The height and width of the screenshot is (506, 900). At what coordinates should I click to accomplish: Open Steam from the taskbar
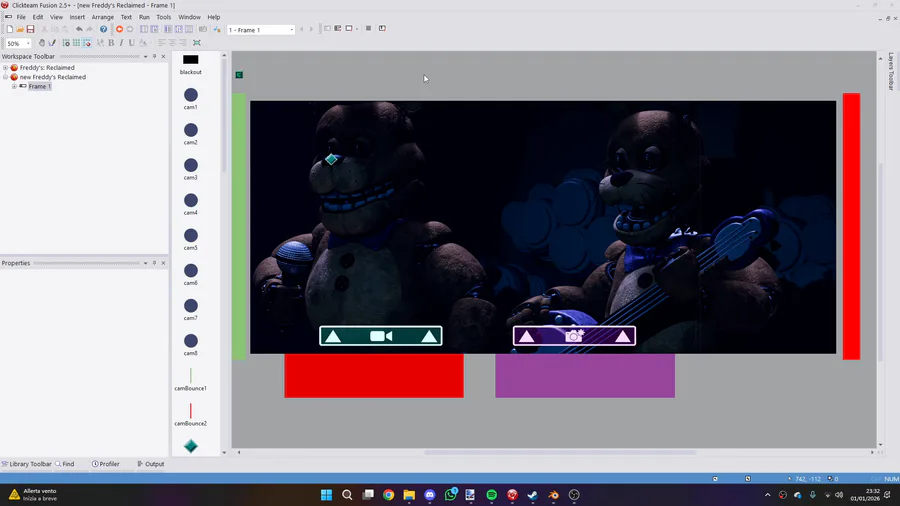533,495
